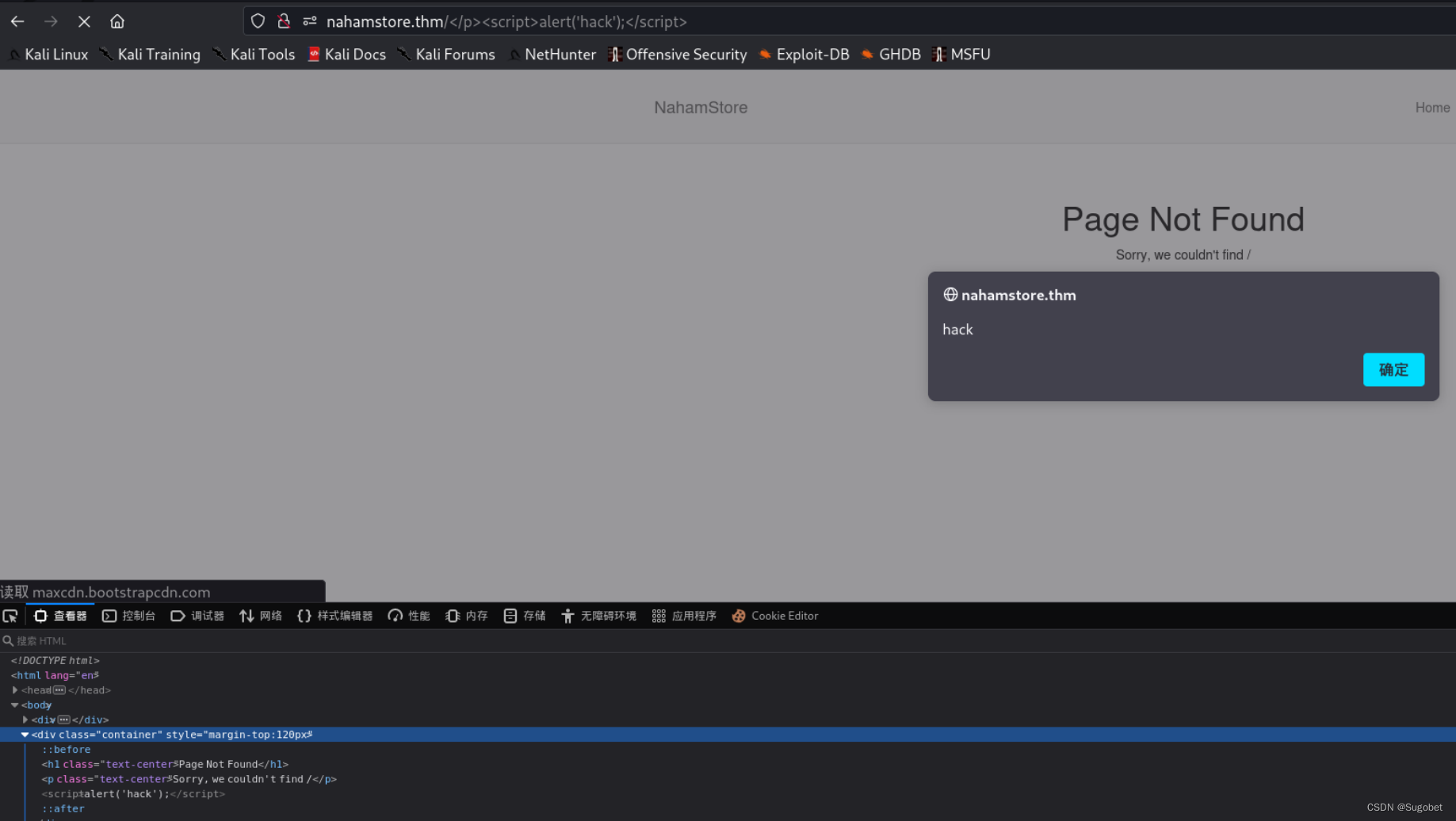This screenshot has height=821, width=1456.
Task: Open the browser home page icon
Action: (x=117, y=21)
